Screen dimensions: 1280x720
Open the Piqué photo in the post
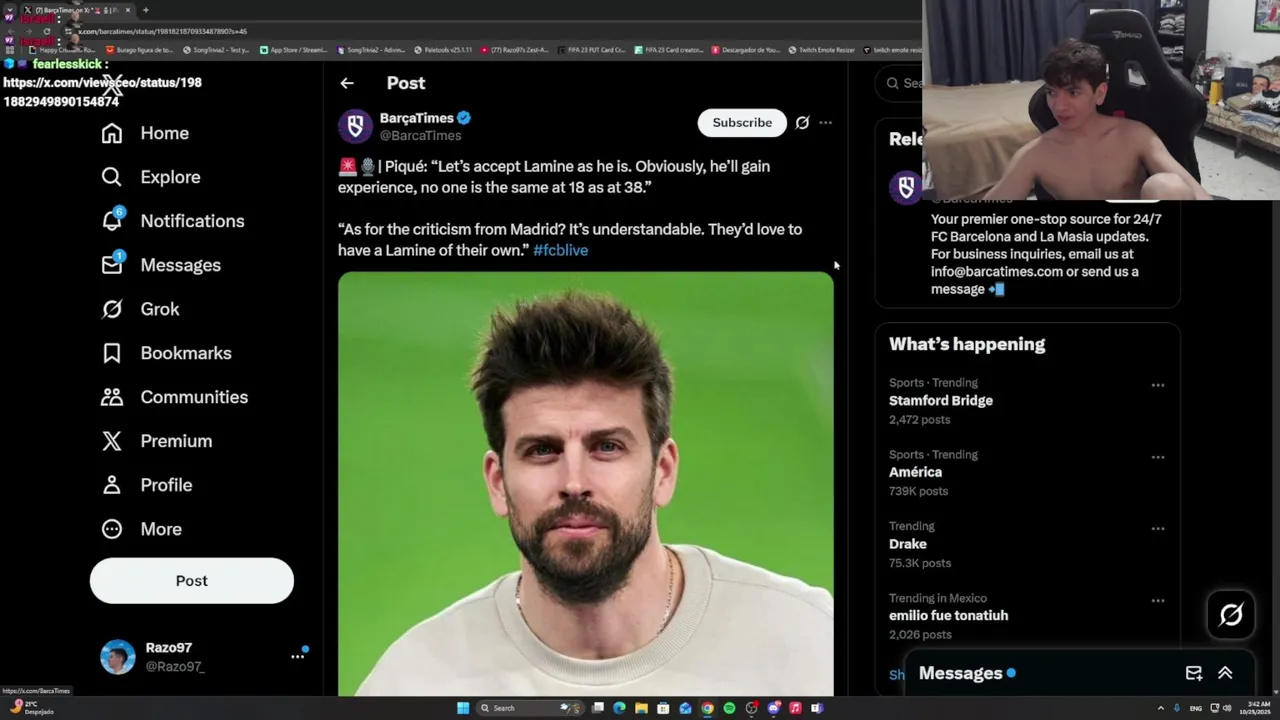[585, 484]
